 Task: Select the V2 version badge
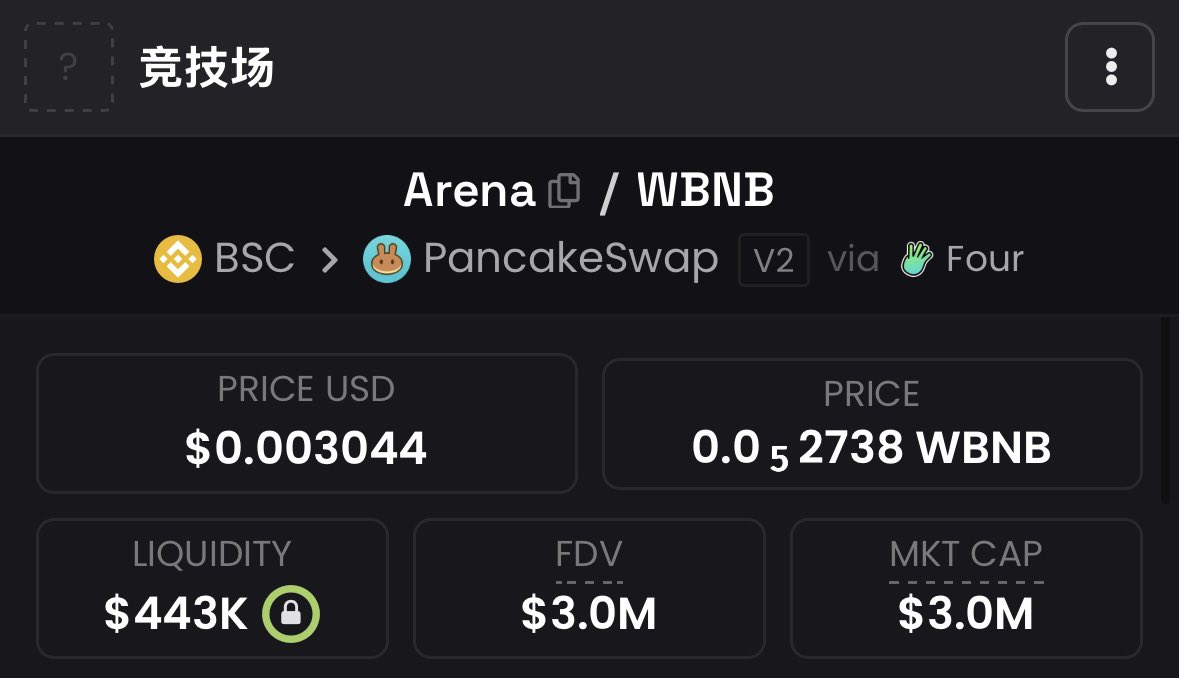774,260
